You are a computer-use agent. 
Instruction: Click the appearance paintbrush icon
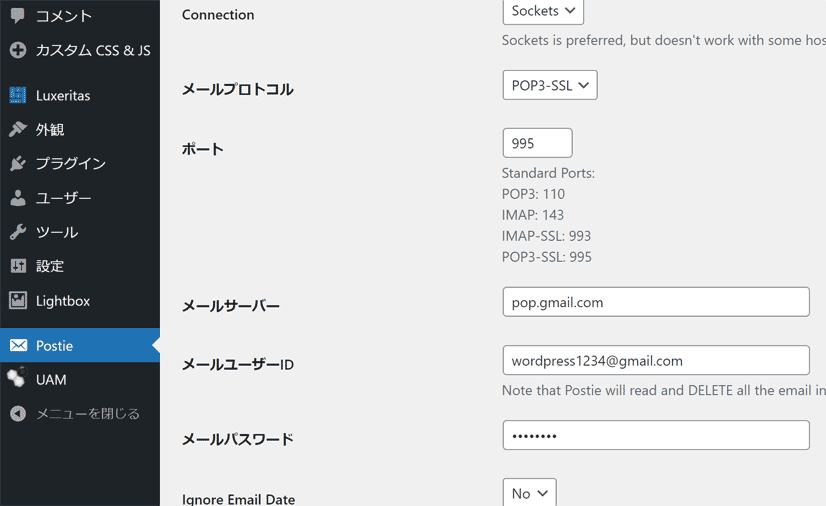pos(18,129)
